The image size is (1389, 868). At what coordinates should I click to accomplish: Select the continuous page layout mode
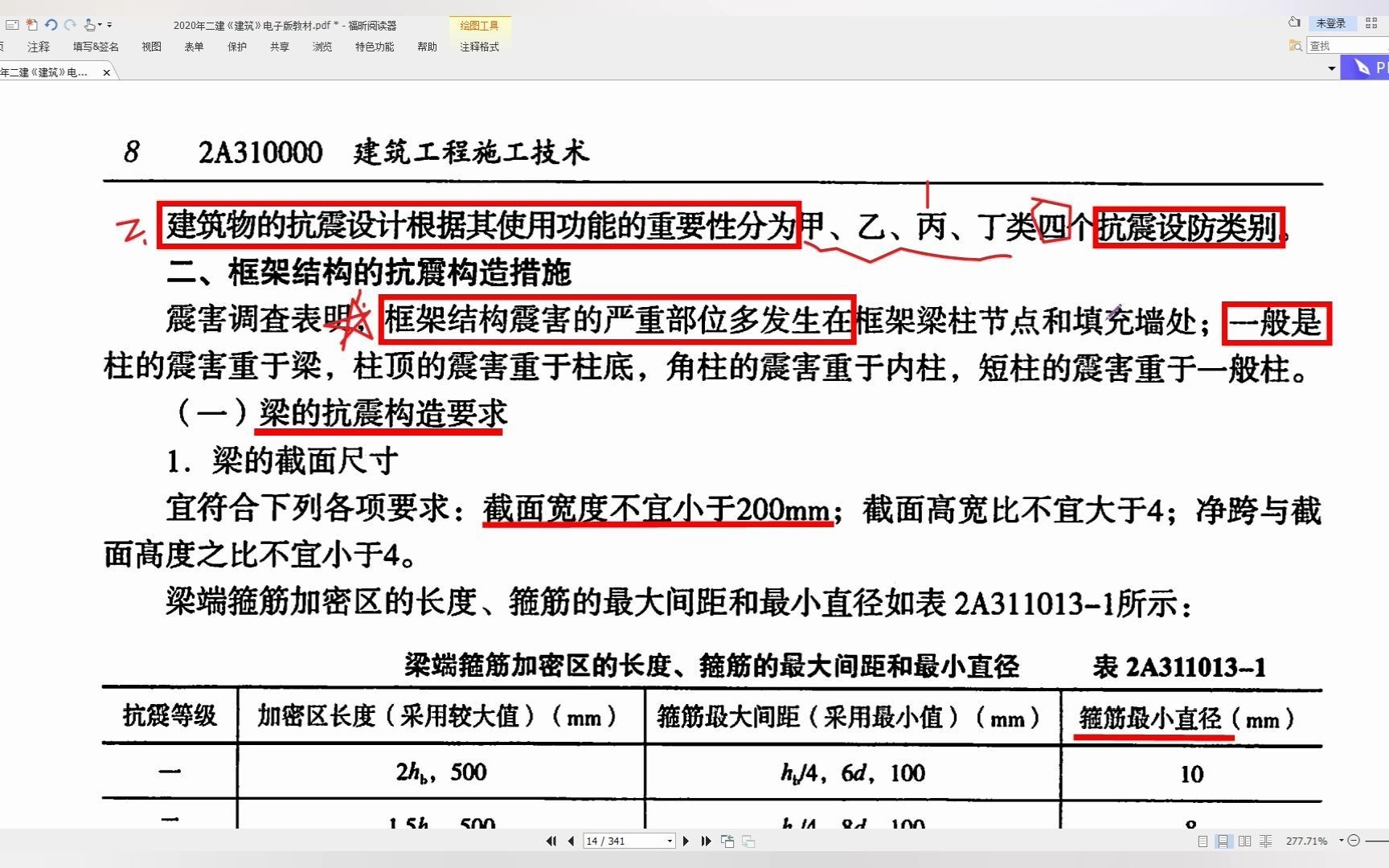1223,840
